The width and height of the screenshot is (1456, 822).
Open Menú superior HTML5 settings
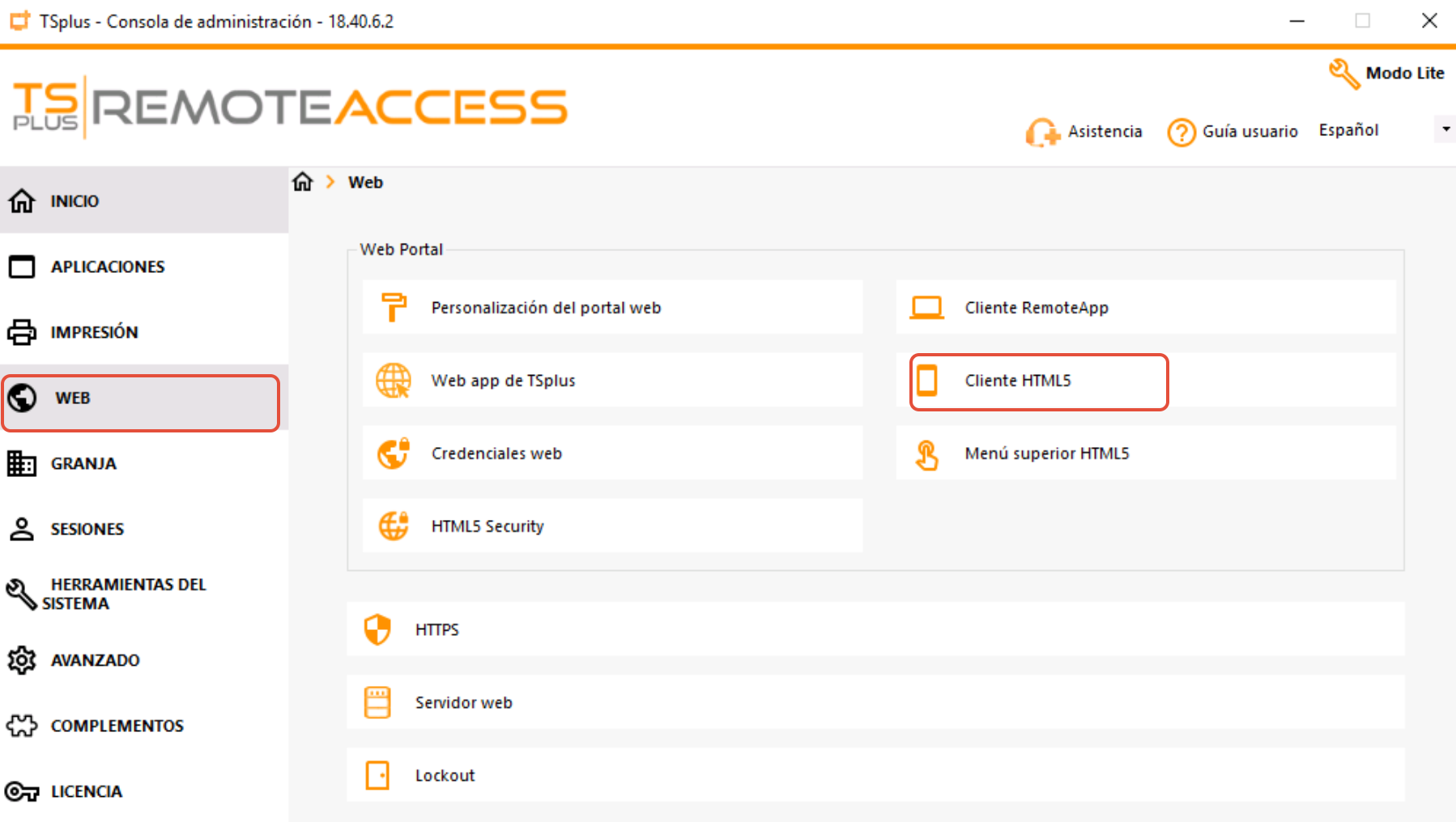(1146, 453)
